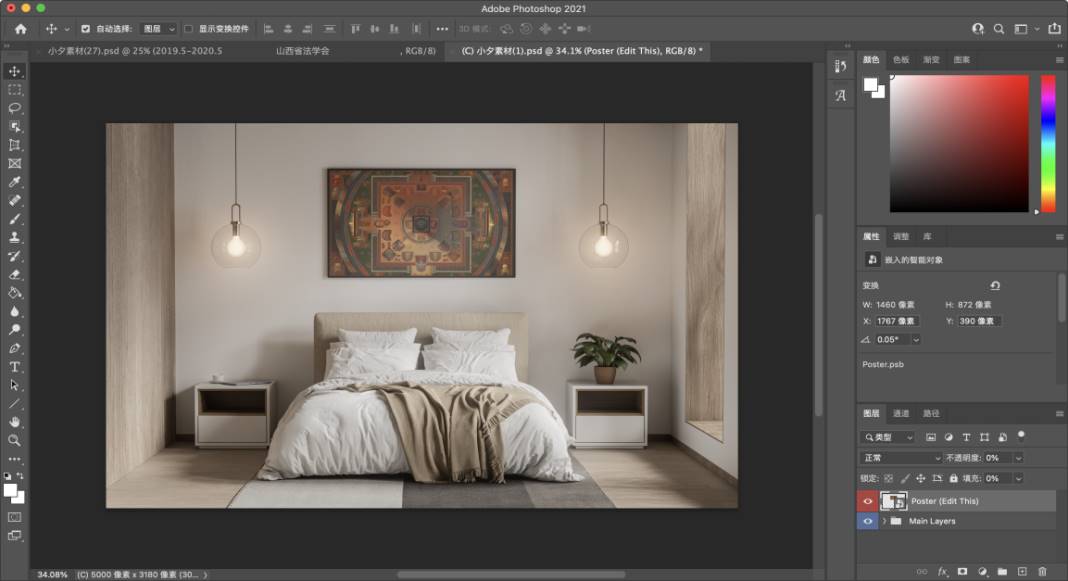The image size is (1068, 581).
Task: Select the Zoom tool in toolbar
Action: pyautogui.click(x=15, y=440)
